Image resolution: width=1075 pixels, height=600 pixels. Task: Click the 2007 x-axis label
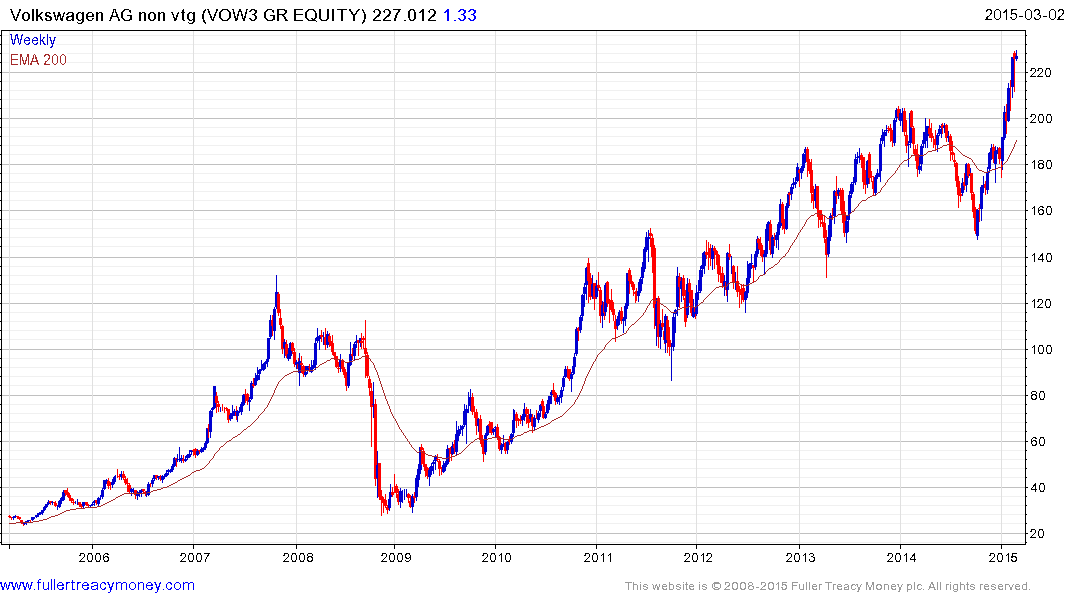point(195,557)
